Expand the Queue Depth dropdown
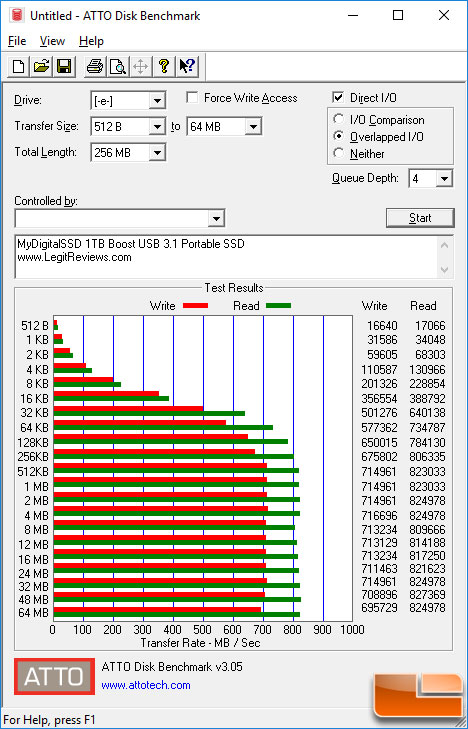 (x=431, y=179)
